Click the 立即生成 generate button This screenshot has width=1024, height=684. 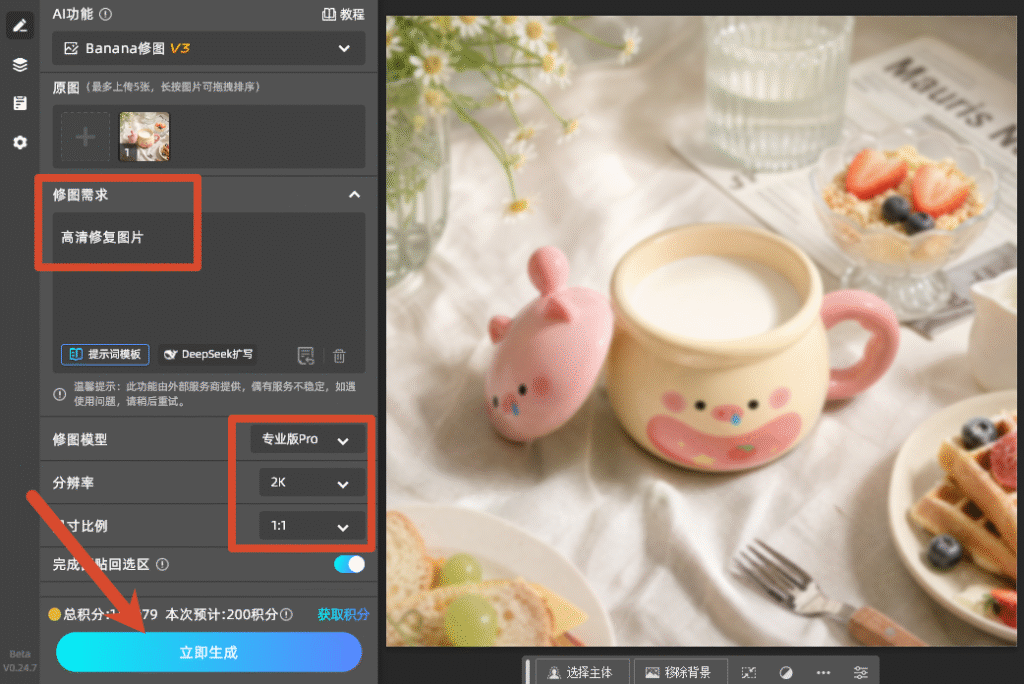(209, 652)
